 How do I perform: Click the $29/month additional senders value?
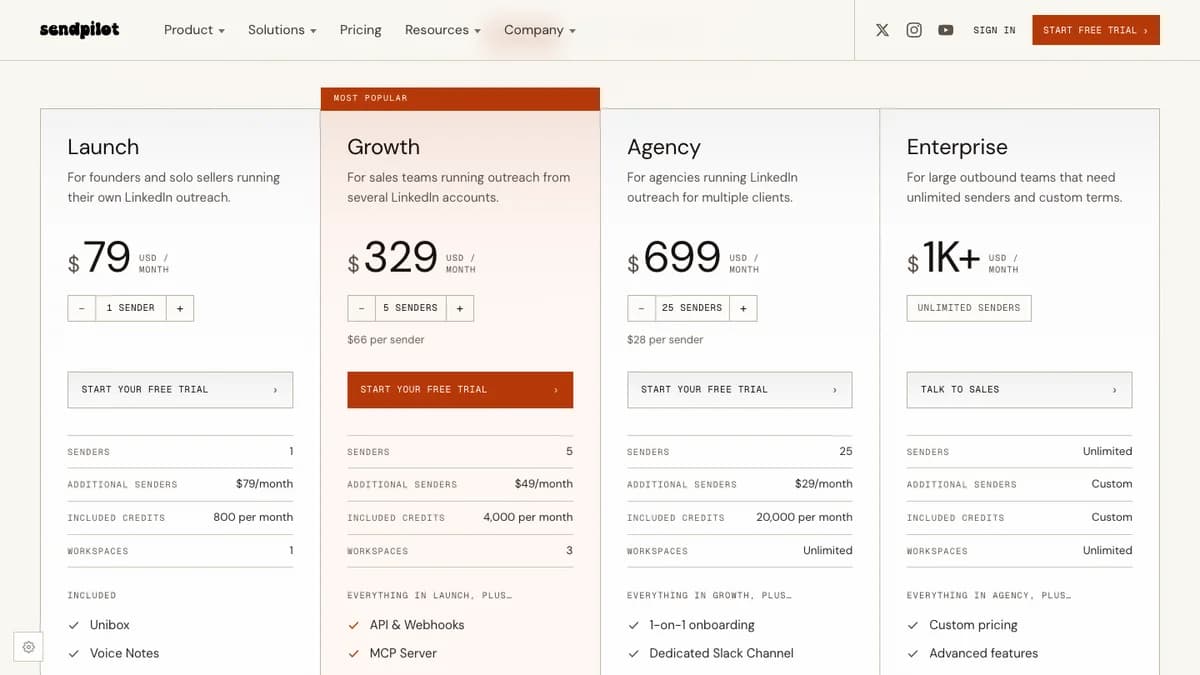pyautogui.click(x=824, y=484)
